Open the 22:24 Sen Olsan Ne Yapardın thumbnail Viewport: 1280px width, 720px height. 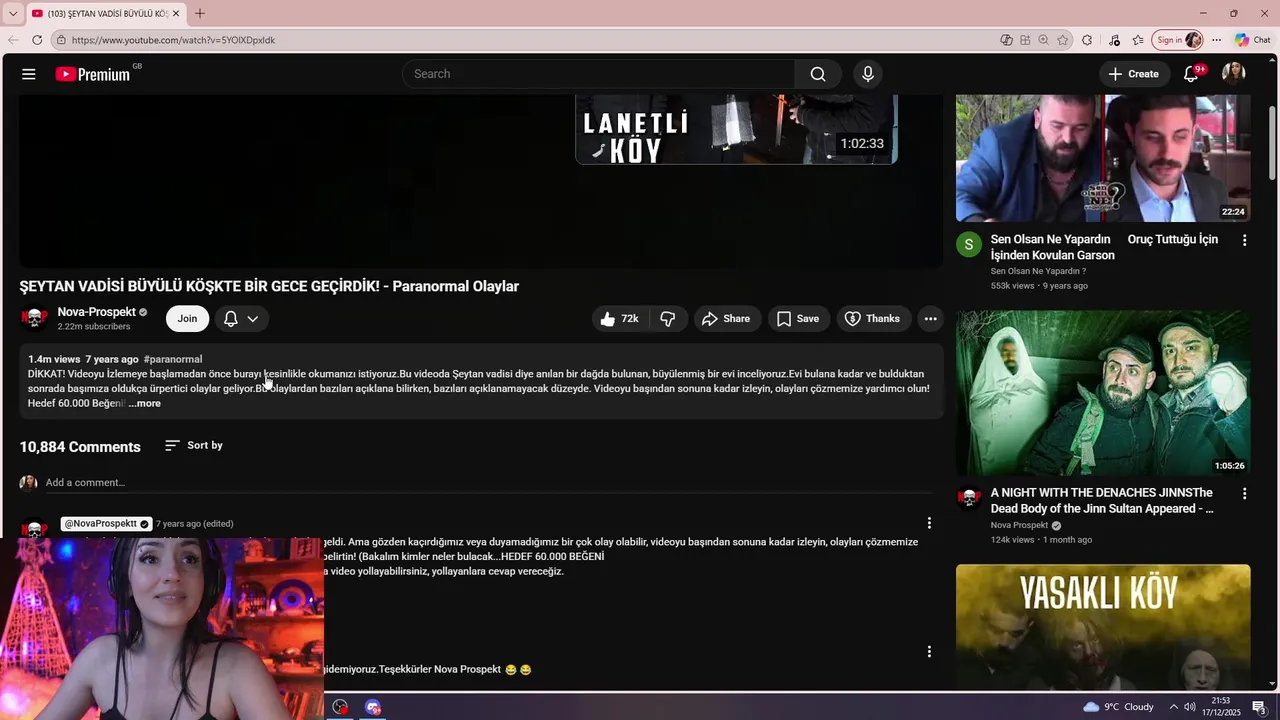point(1103,158)
